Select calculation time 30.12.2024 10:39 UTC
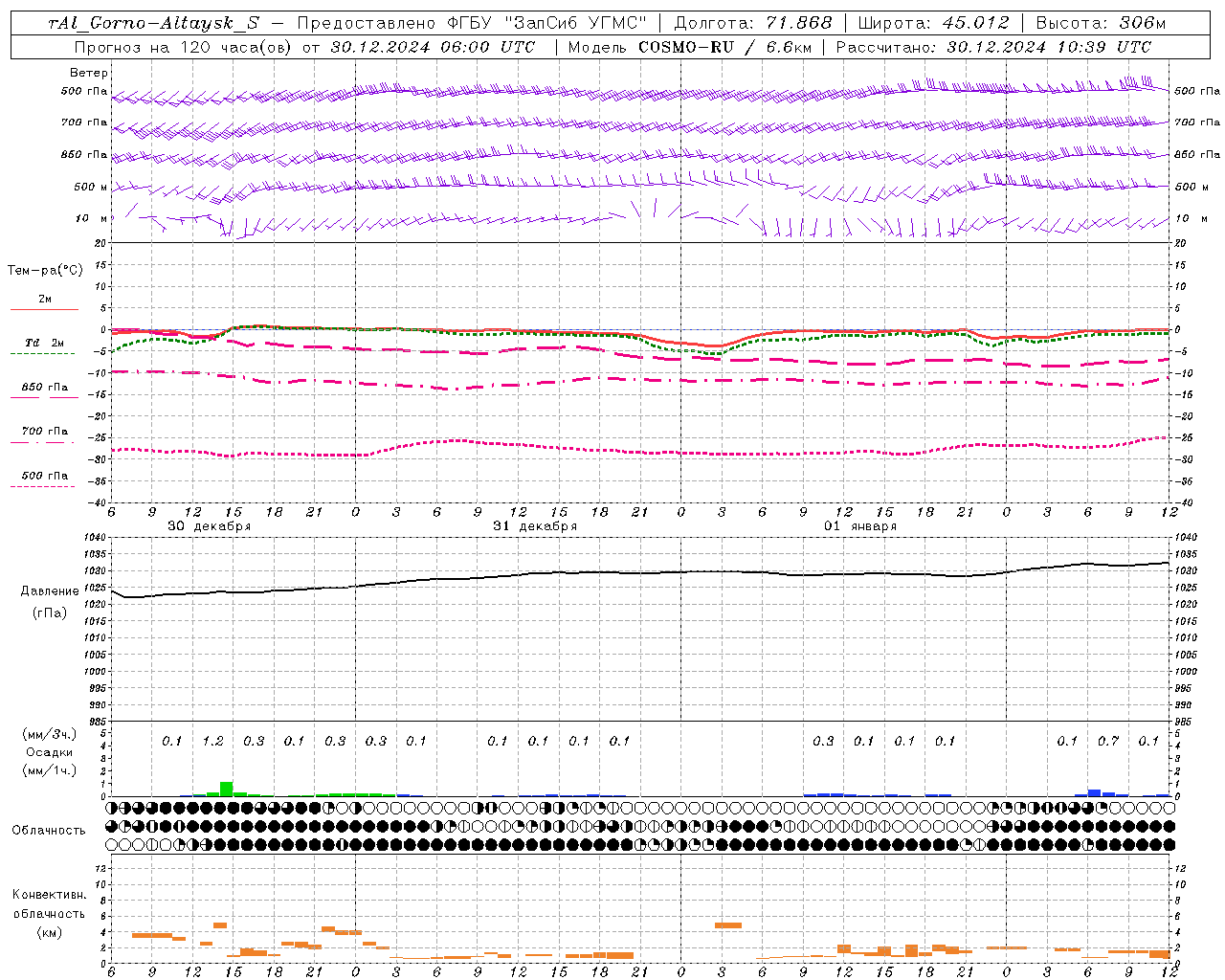 (1049, 47)
